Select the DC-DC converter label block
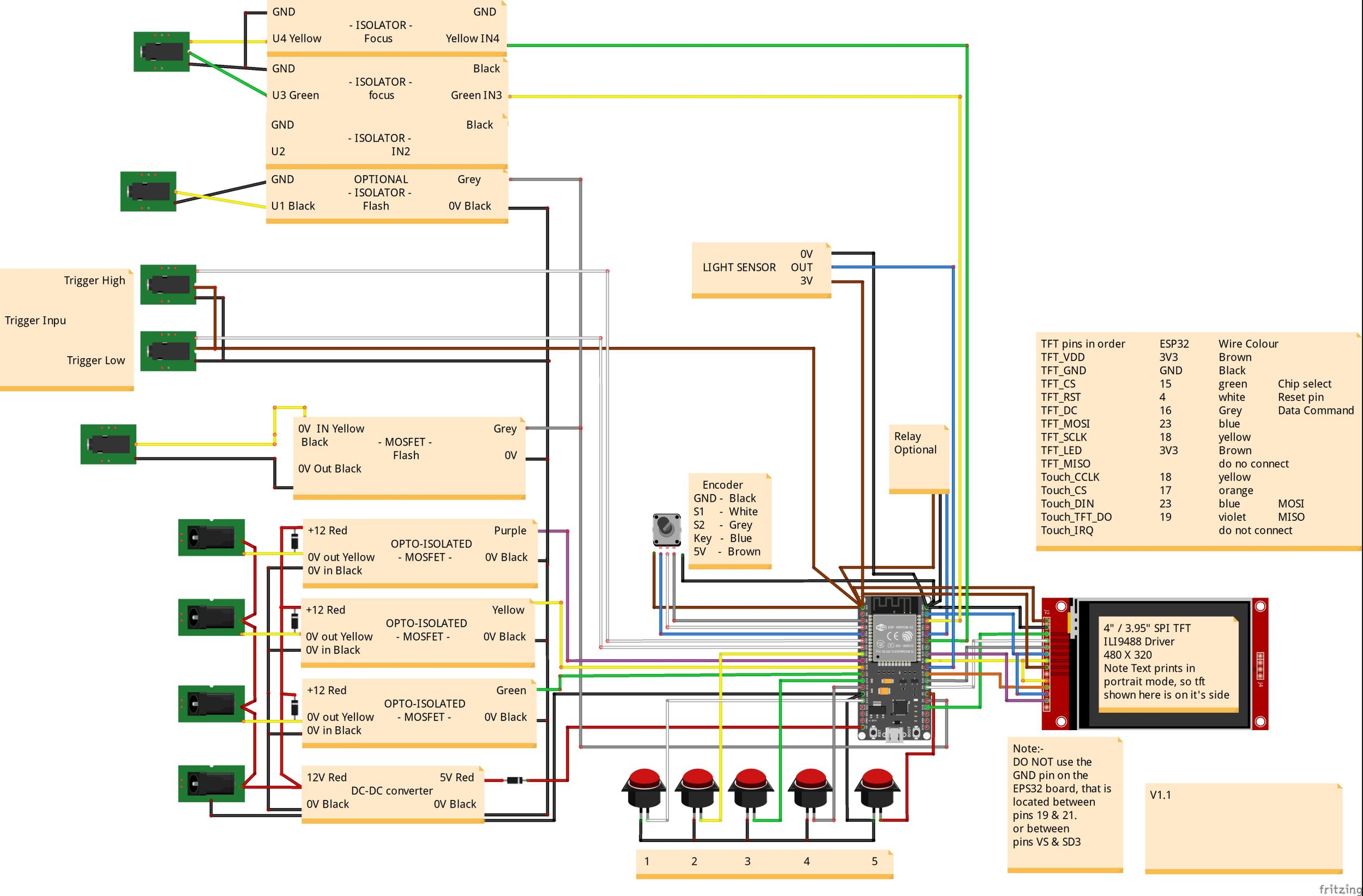Image resolution: width=1363 pixels, height=896 pixels. (392, 793)
